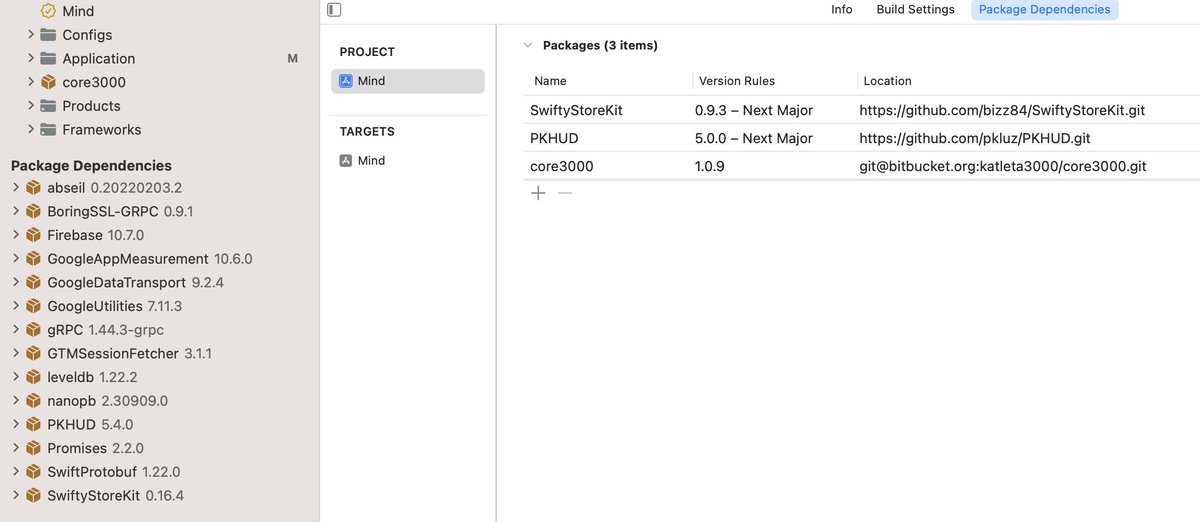The height and width of the screenshot is (522, 1200).
Task: Click the Frameworks folder icon
Action: 48,130
